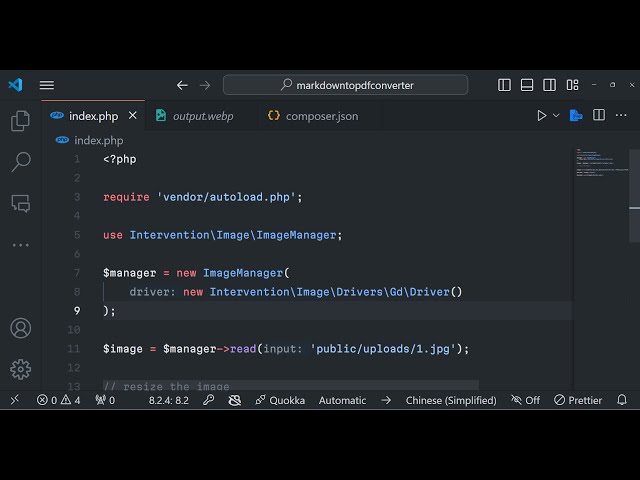640x480 pixels.
Task: Open the Manage gear settings menu
Action: pyautogui.click(x=20, y=369)
